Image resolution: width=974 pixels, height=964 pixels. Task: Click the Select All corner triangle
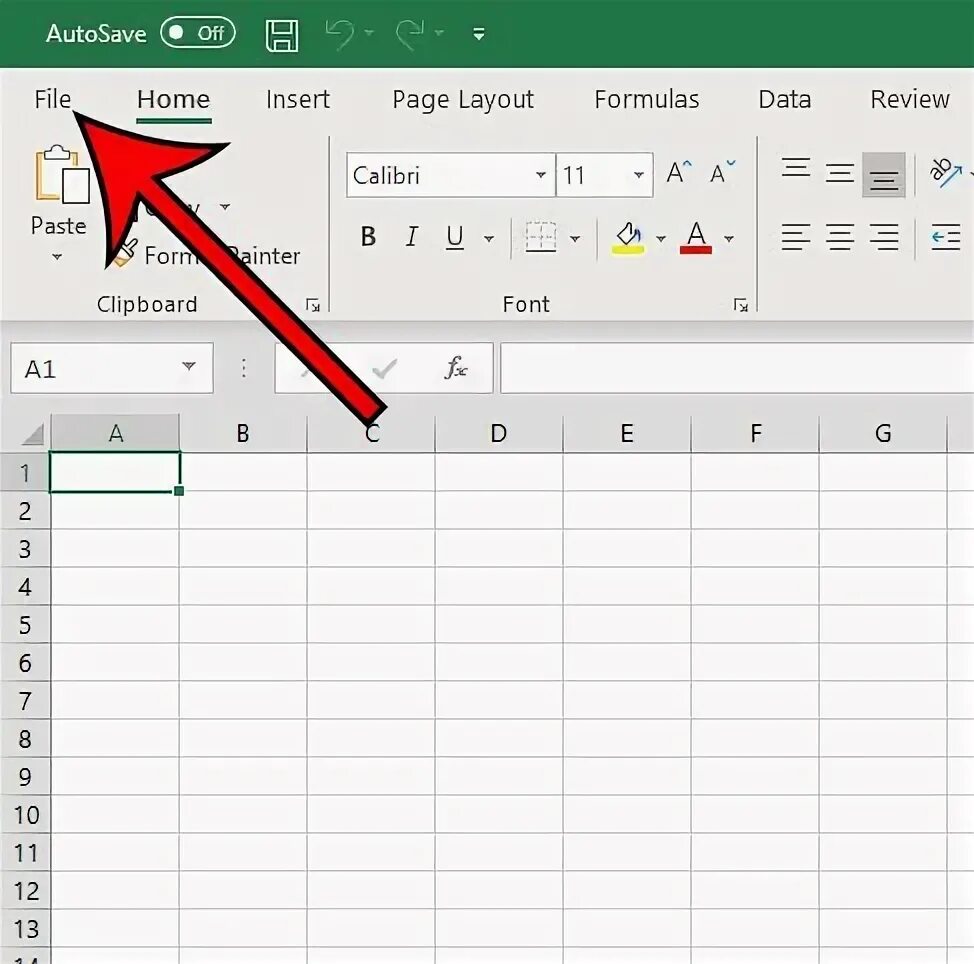[x=32, y=434]
